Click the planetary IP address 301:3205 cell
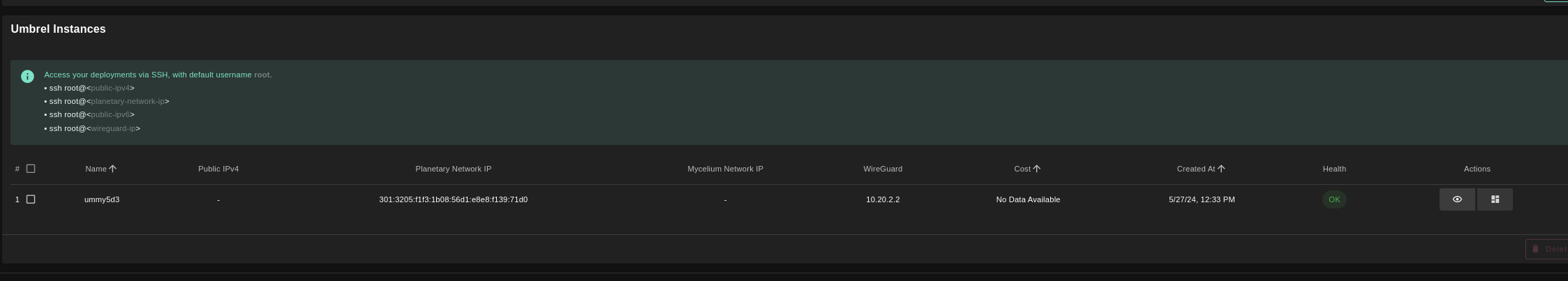Image resolution: width=1568 pixels, height=281 pixels. [453, 199]
